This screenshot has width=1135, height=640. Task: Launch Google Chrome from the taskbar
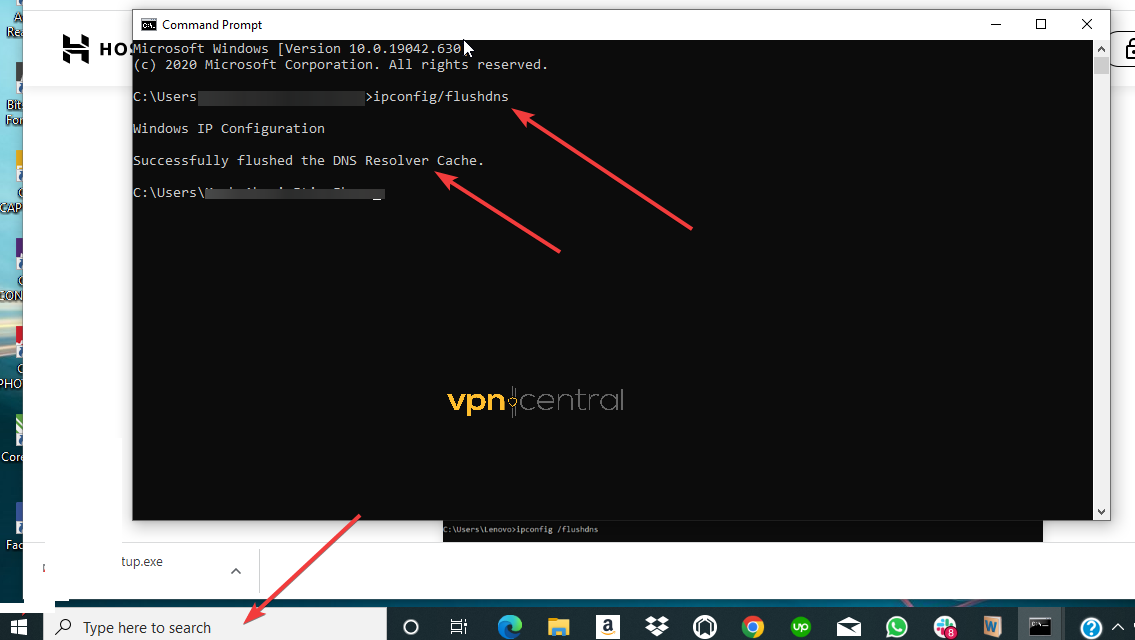(751, 627)
